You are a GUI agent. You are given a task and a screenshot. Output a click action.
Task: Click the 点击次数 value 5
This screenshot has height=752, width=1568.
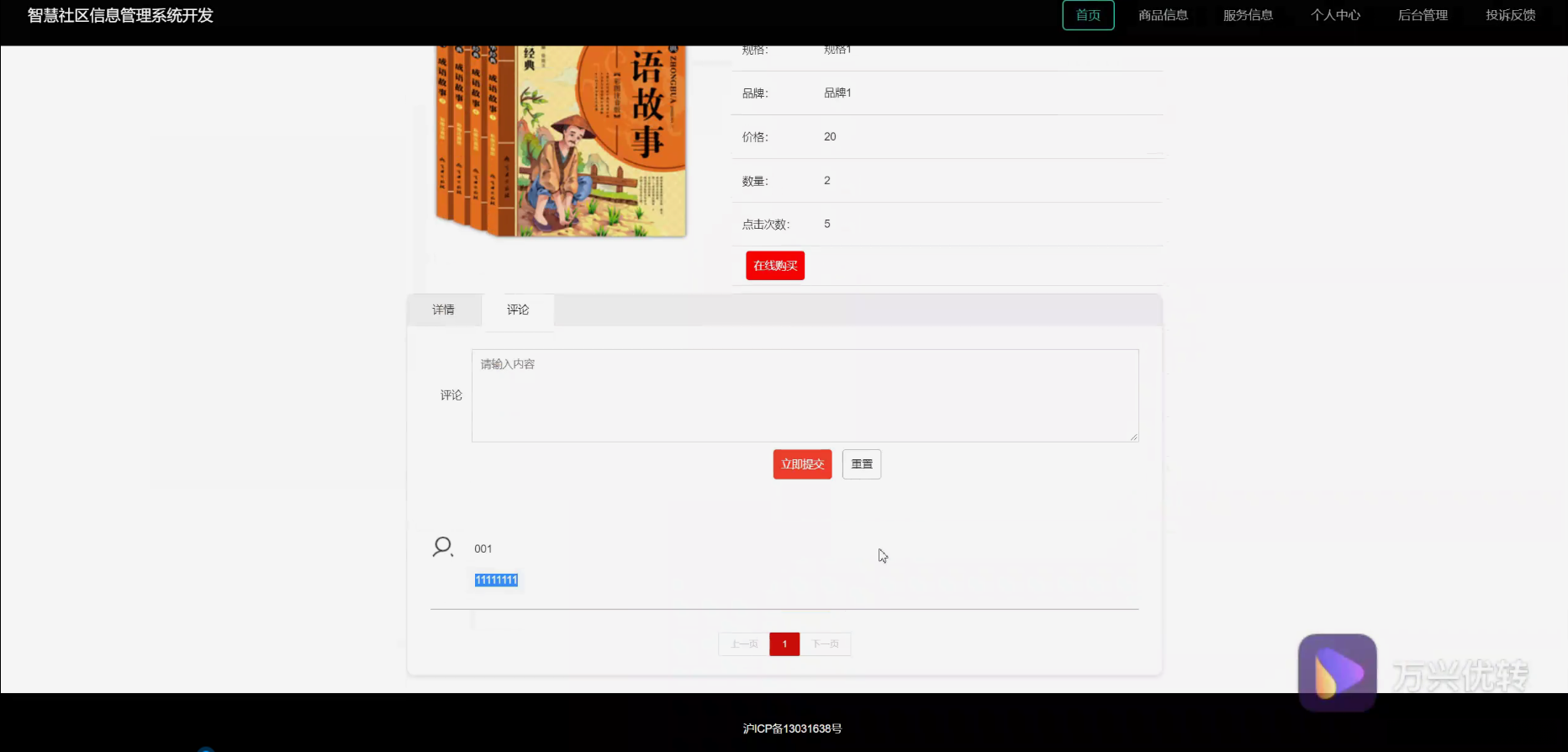[x=827, y=224]
